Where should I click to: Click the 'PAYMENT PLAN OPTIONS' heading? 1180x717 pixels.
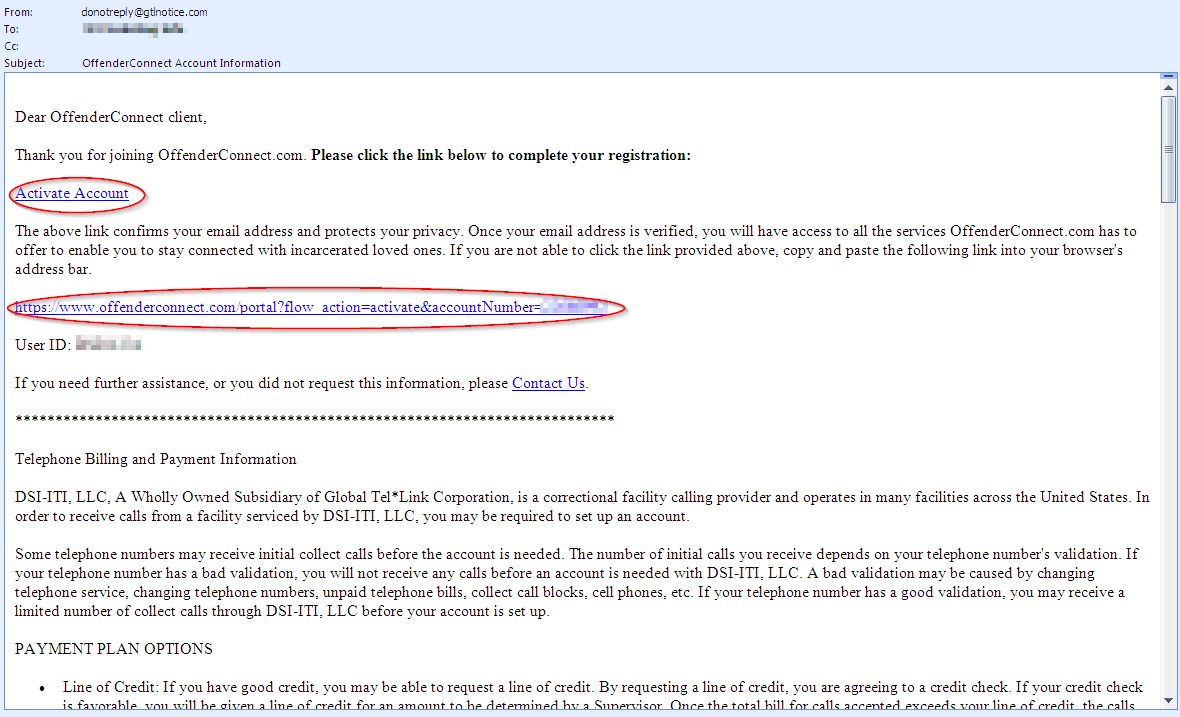114,649
